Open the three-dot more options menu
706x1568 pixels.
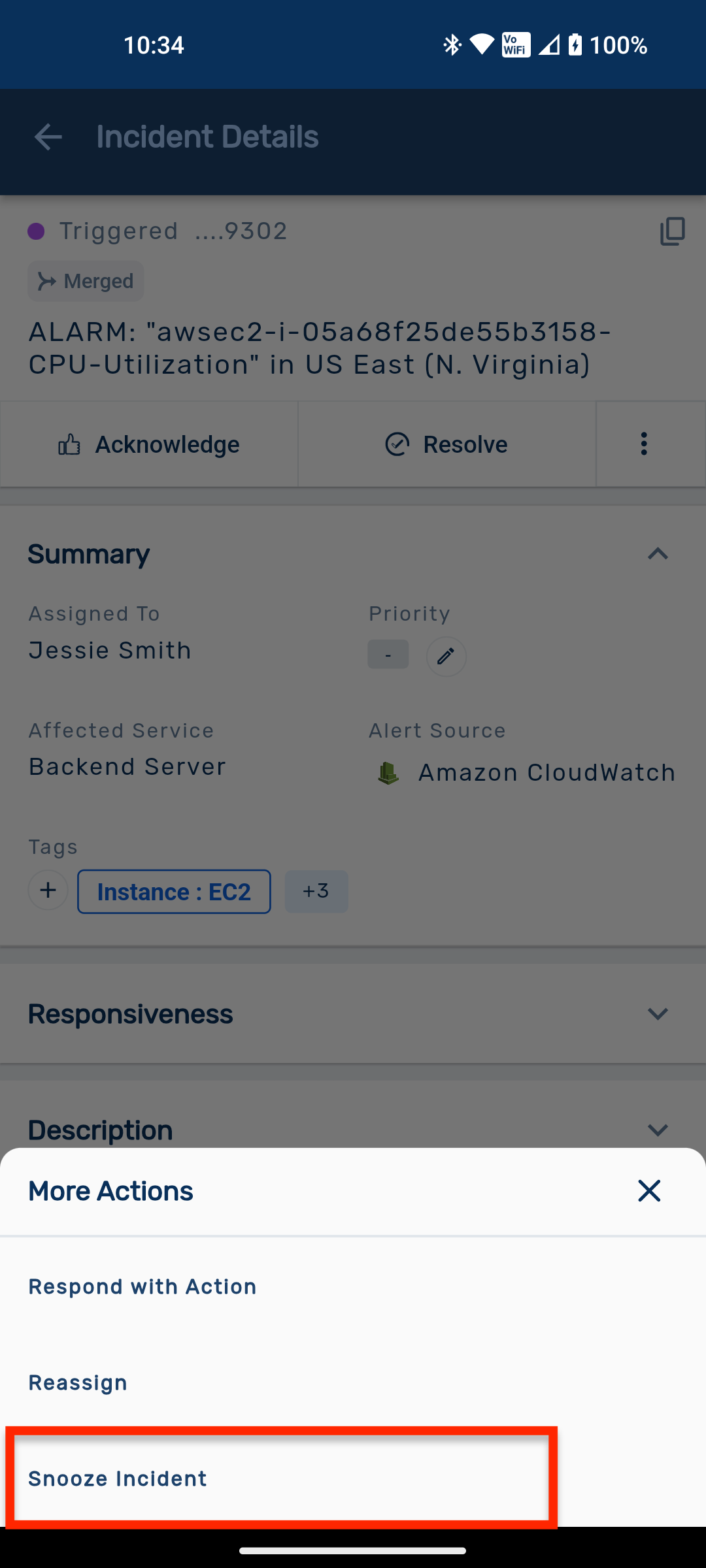[x=644, y=444]
